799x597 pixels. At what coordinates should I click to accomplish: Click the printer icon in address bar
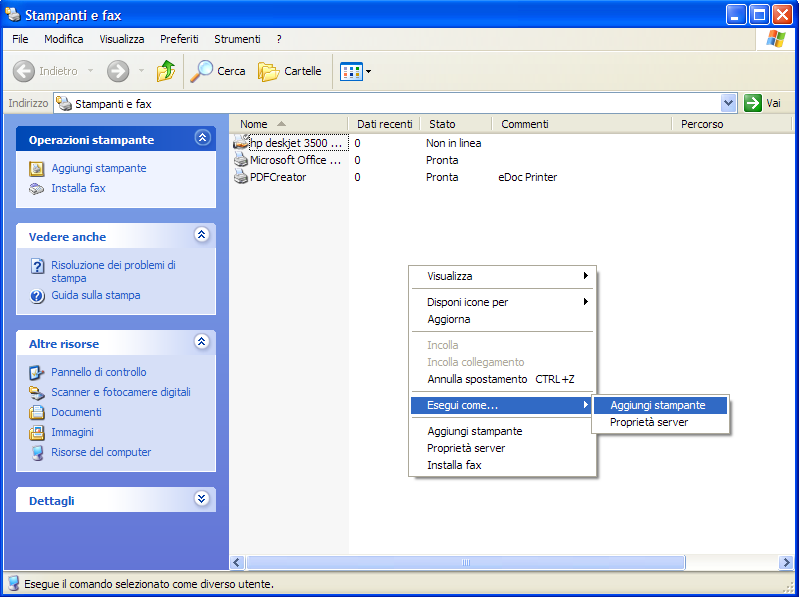64,103
